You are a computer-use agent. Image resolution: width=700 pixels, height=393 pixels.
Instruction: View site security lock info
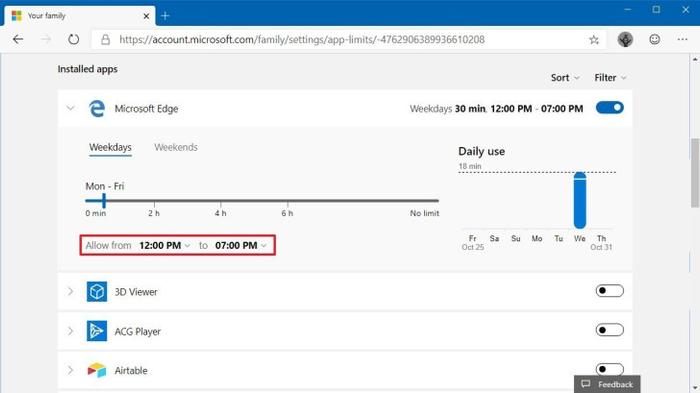(105, 40)
